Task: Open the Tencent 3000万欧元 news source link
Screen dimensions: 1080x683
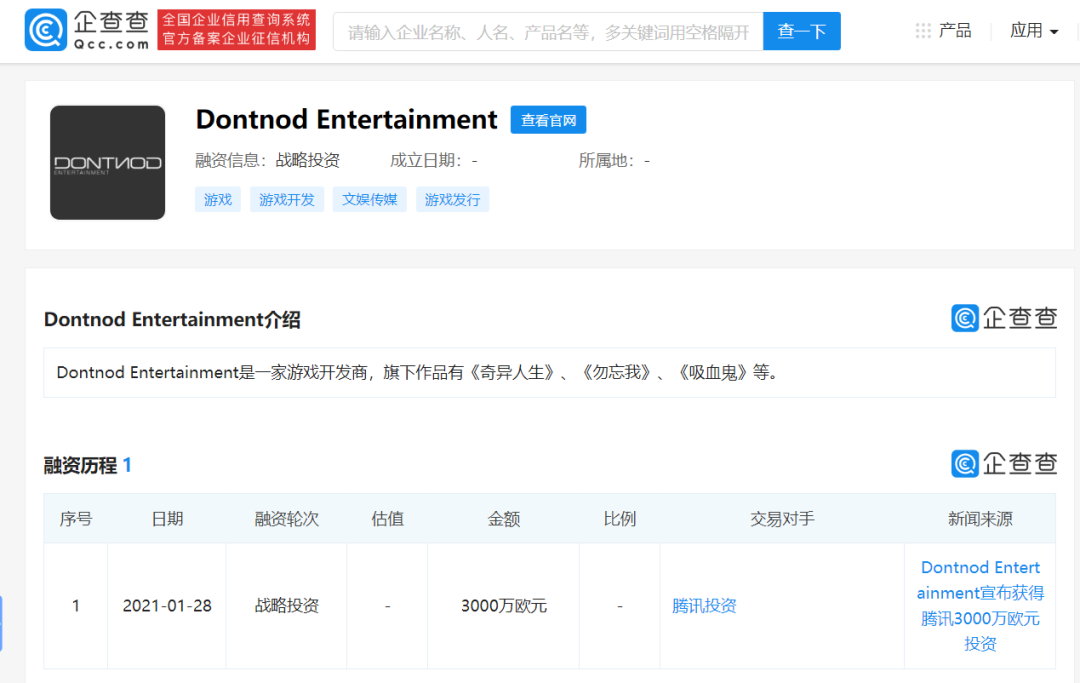Action: pyautogui.click(x=980, y=606)
